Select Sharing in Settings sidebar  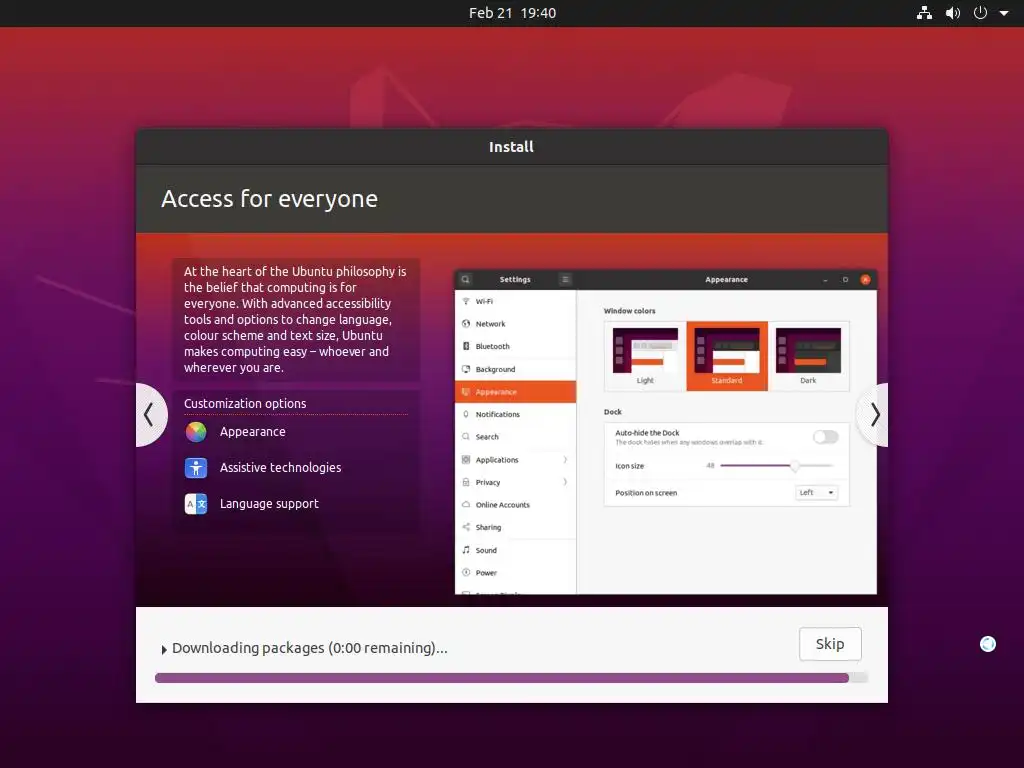click(x=515, y=527)
